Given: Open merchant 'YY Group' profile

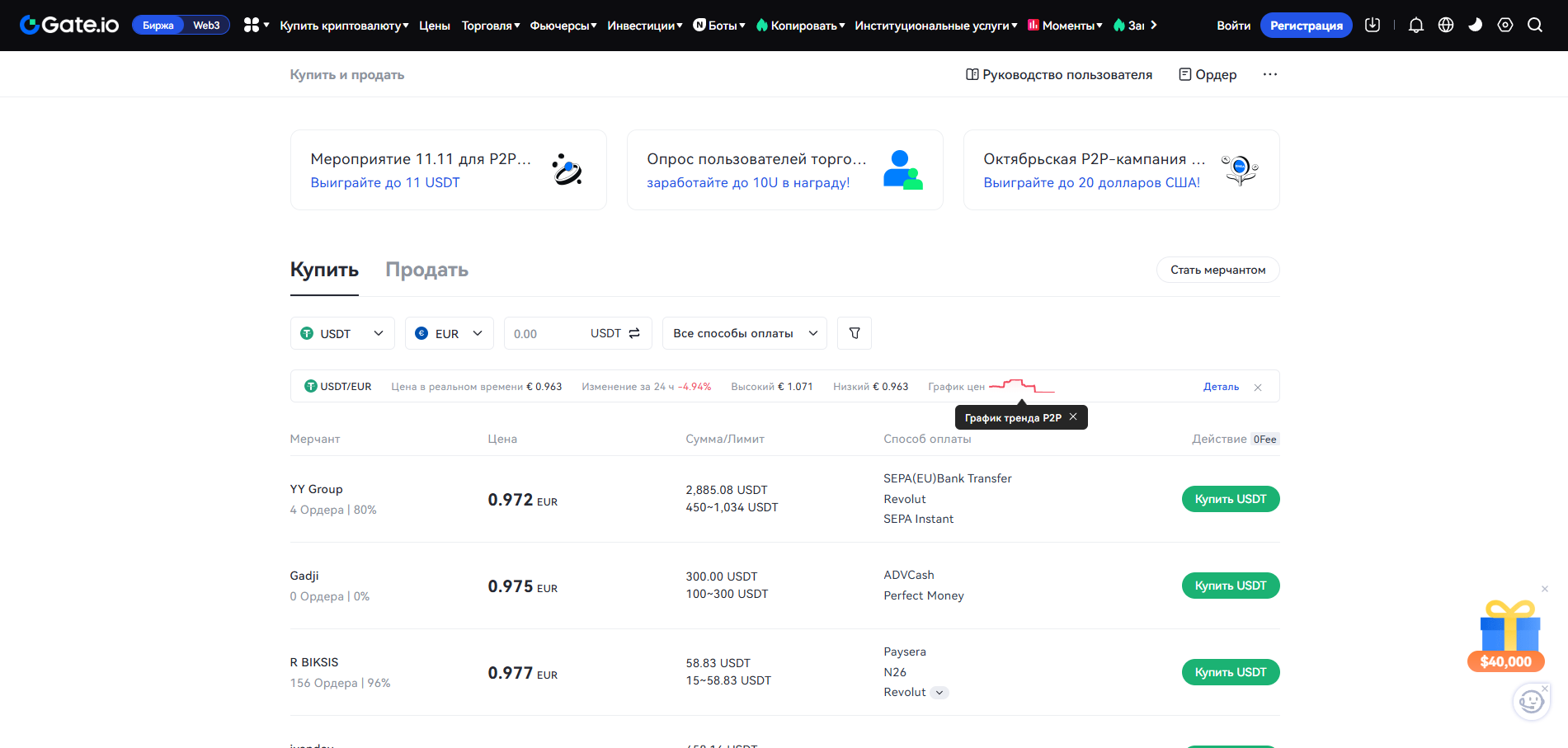Looking at the screenshot, I should click(x=317, y=489).
